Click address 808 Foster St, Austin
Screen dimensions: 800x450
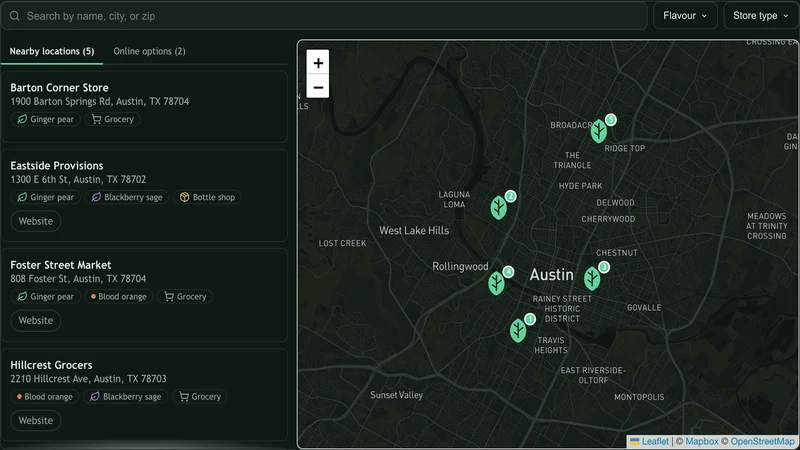[x=78, y=279]
